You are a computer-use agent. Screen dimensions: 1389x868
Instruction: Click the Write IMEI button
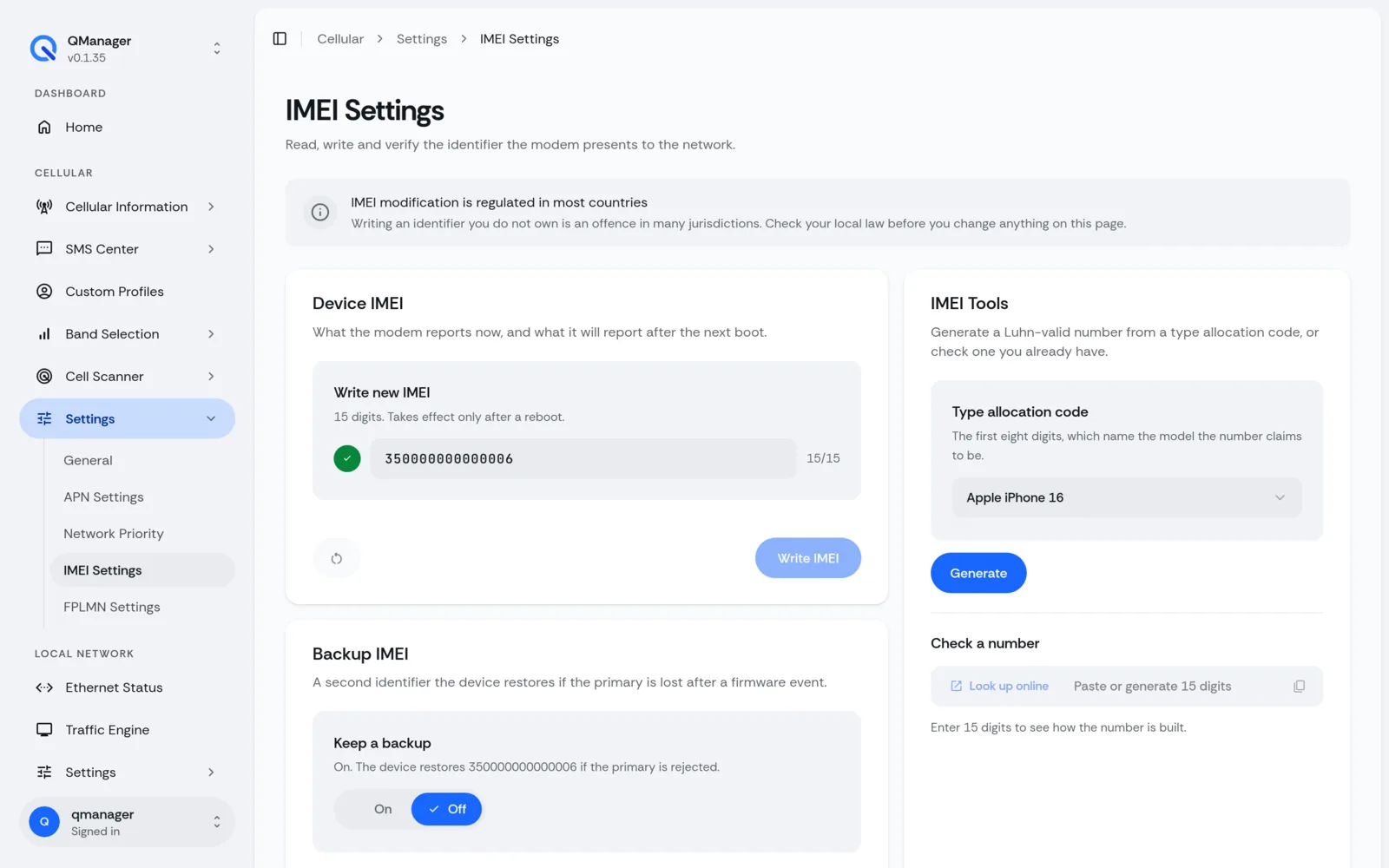pyautogui.click(x=808, y=558)
